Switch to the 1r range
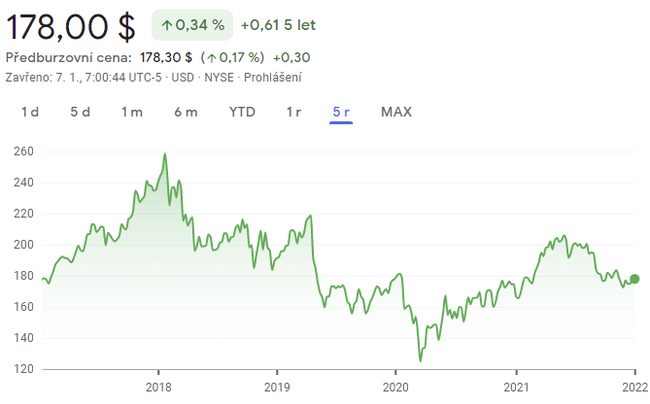 pos(294,112)
